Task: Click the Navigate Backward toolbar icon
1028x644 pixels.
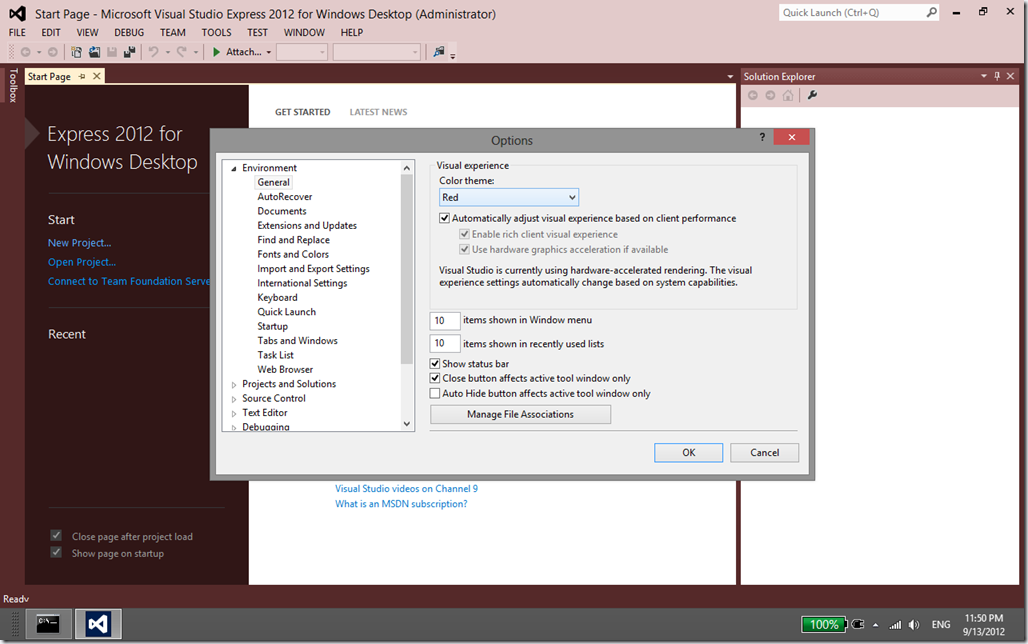Action: click(26, 52)
